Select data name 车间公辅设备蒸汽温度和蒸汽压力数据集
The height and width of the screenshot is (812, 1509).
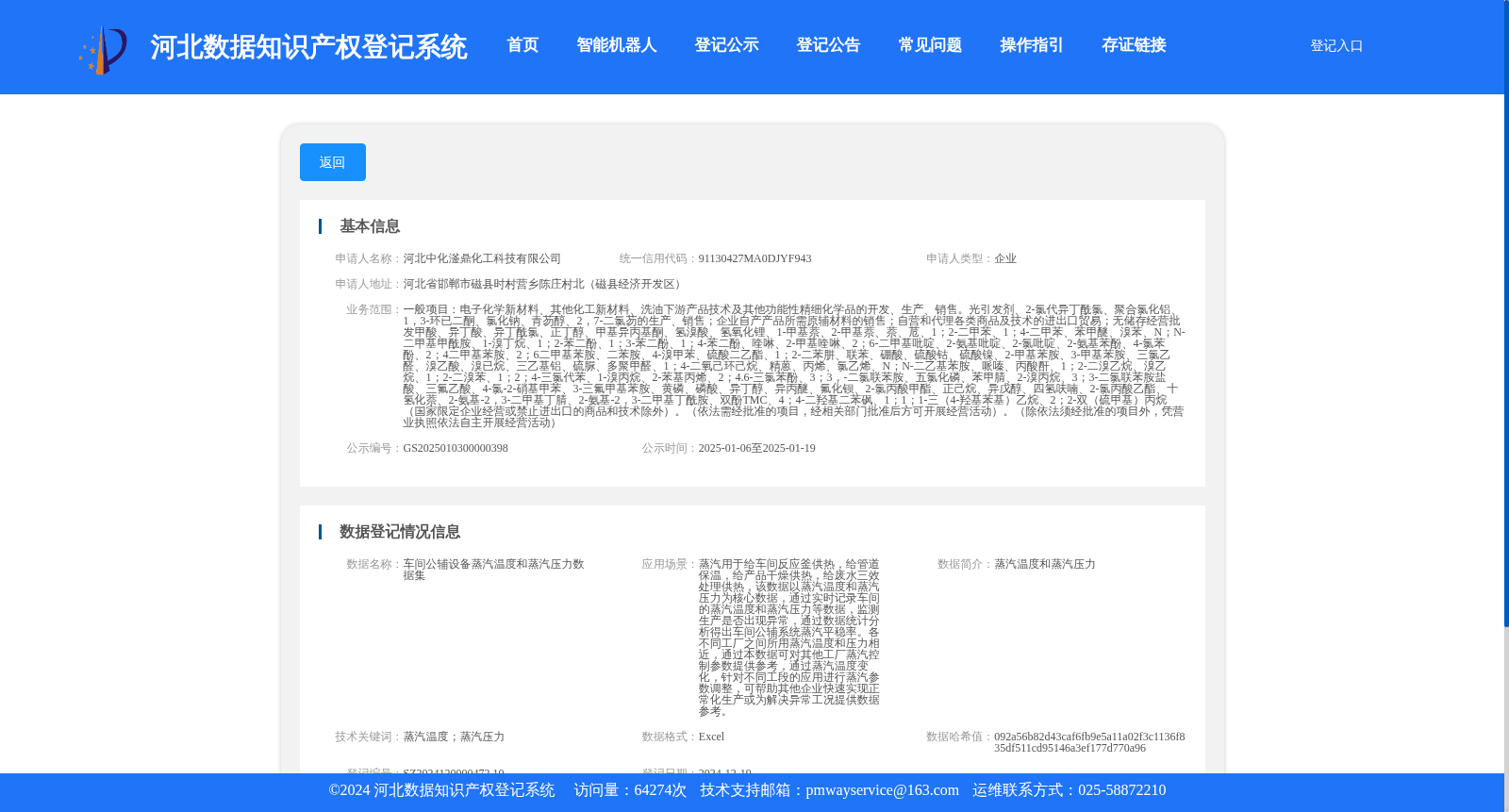pos(495,570)
